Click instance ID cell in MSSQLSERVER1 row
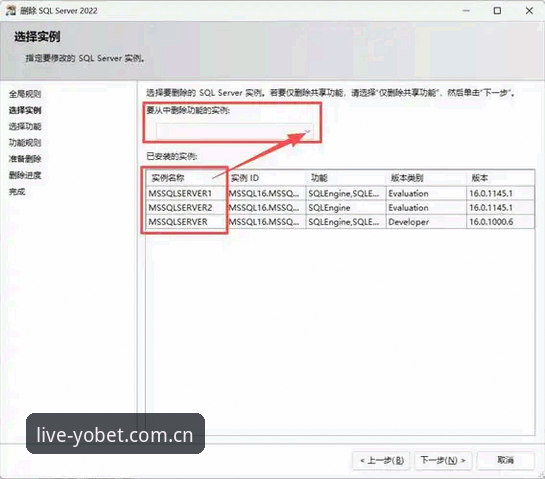The width and height of the screenshot is (545, 479). [266, 193]
